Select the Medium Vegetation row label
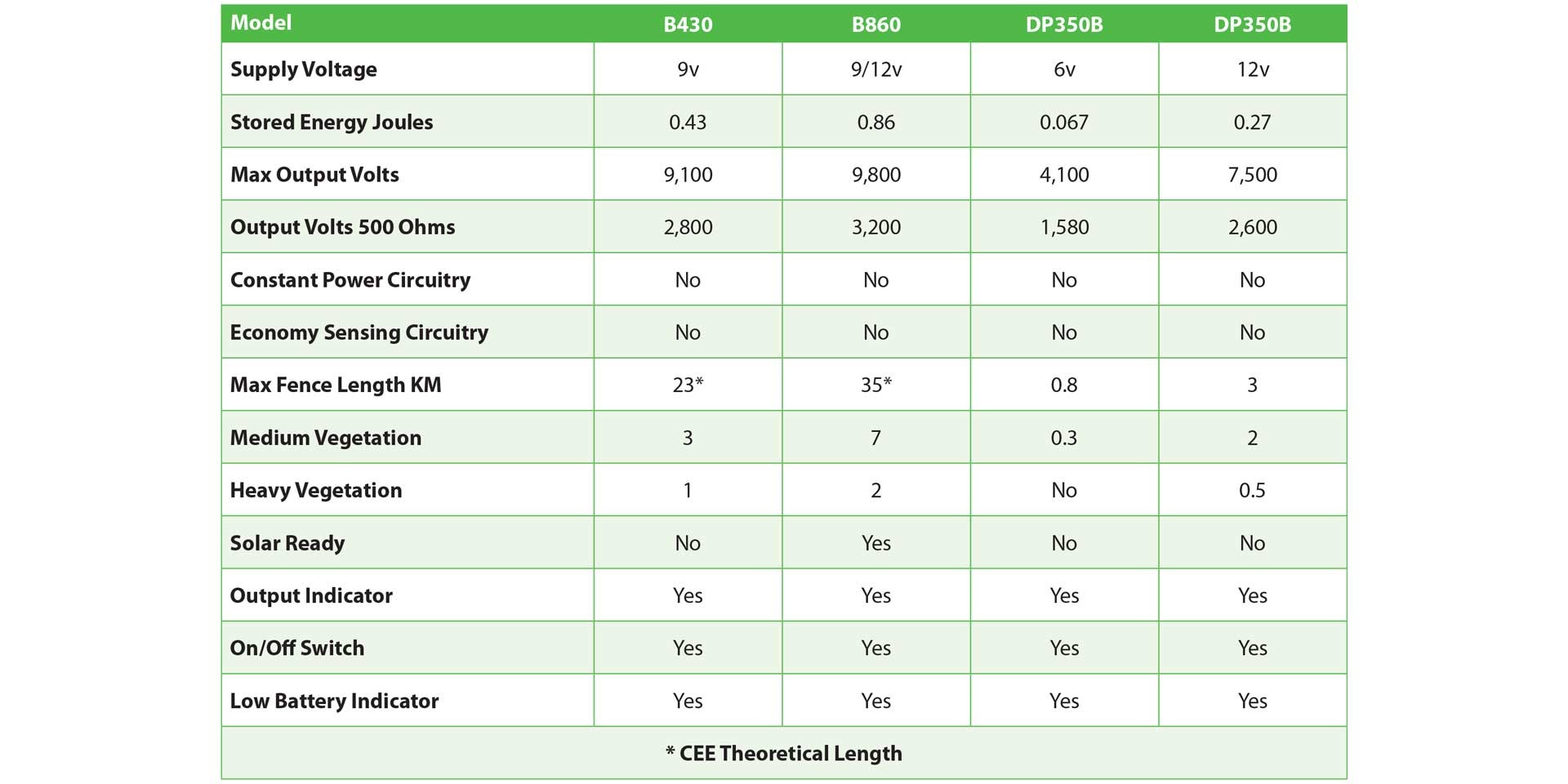Viewport: 1568px width, 784px height. pyautogui.click(x=325, y=438)
